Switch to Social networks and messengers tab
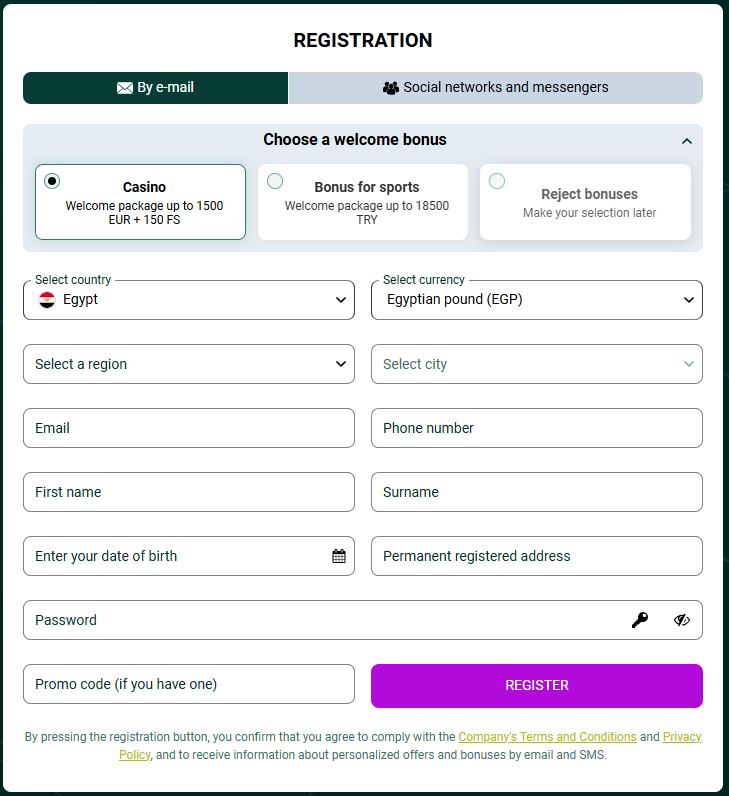The height and width of the screenshot is (796, 729). coord(496,88)
